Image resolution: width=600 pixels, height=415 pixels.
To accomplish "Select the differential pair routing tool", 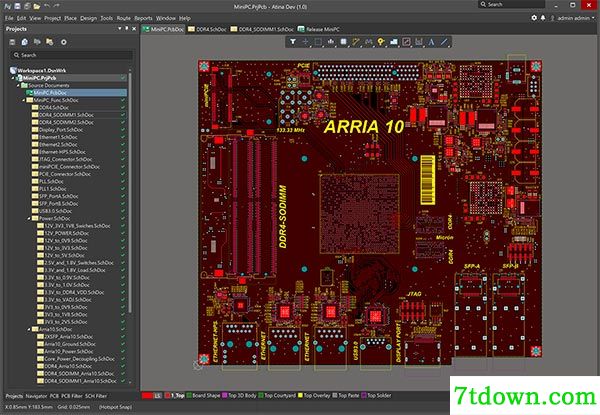I will (x=368, y=42).
